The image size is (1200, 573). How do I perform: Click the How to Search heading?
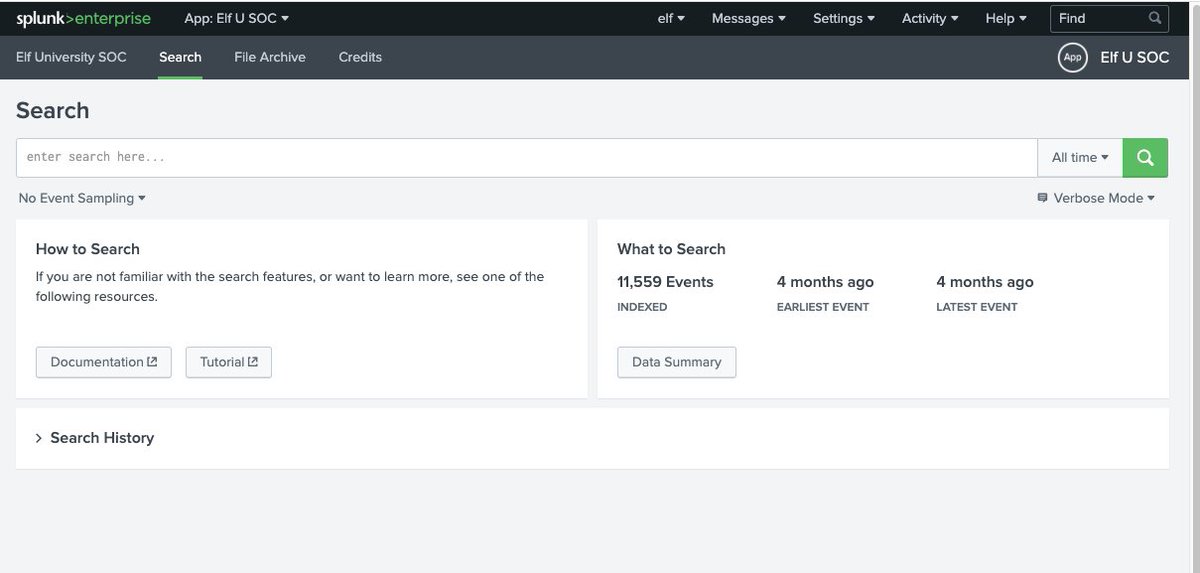(x=88, y=249)
